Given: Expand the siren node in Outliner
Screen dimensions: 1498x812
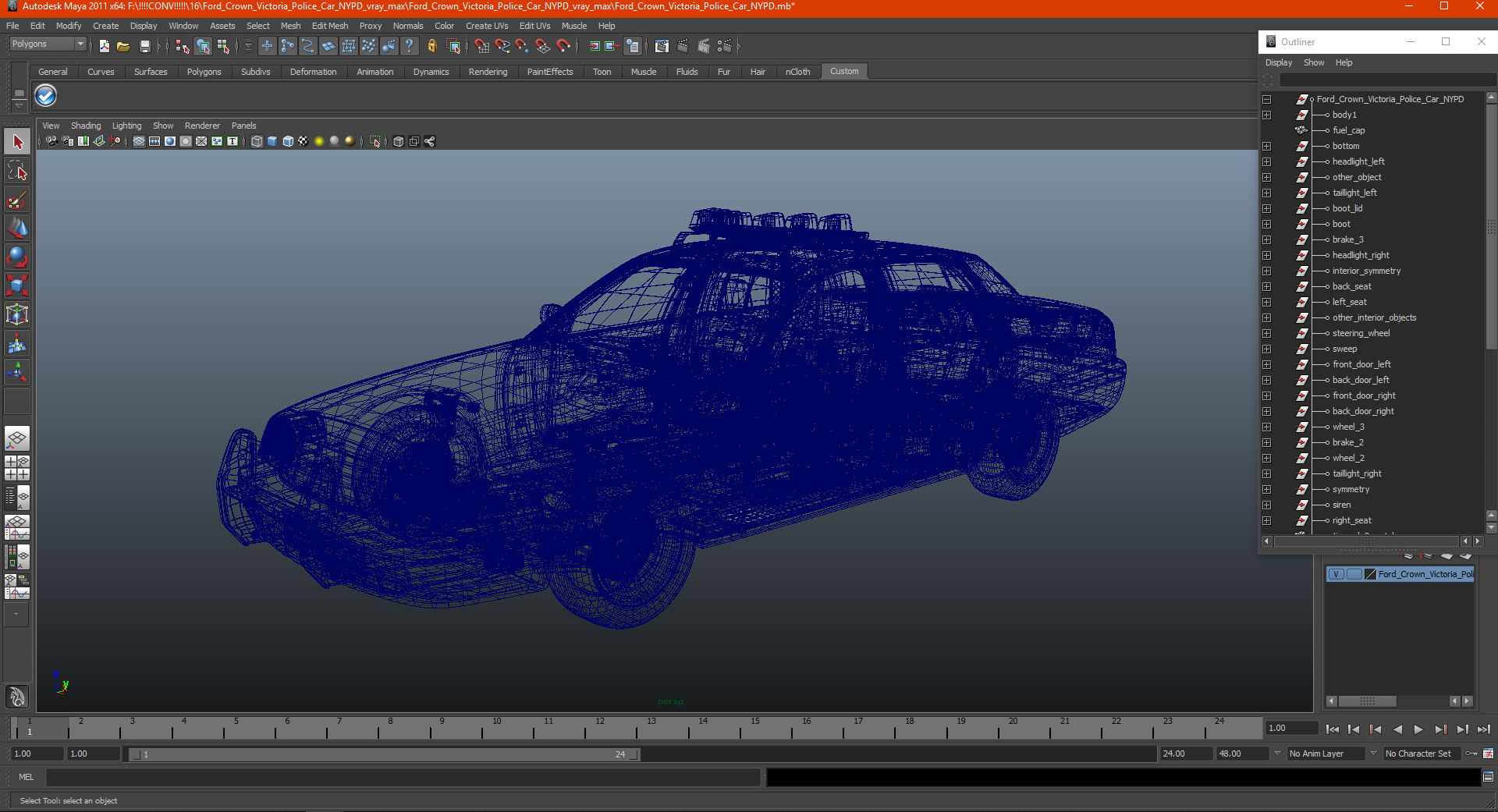Looking at the screenshot, I should pos(1266,505).
